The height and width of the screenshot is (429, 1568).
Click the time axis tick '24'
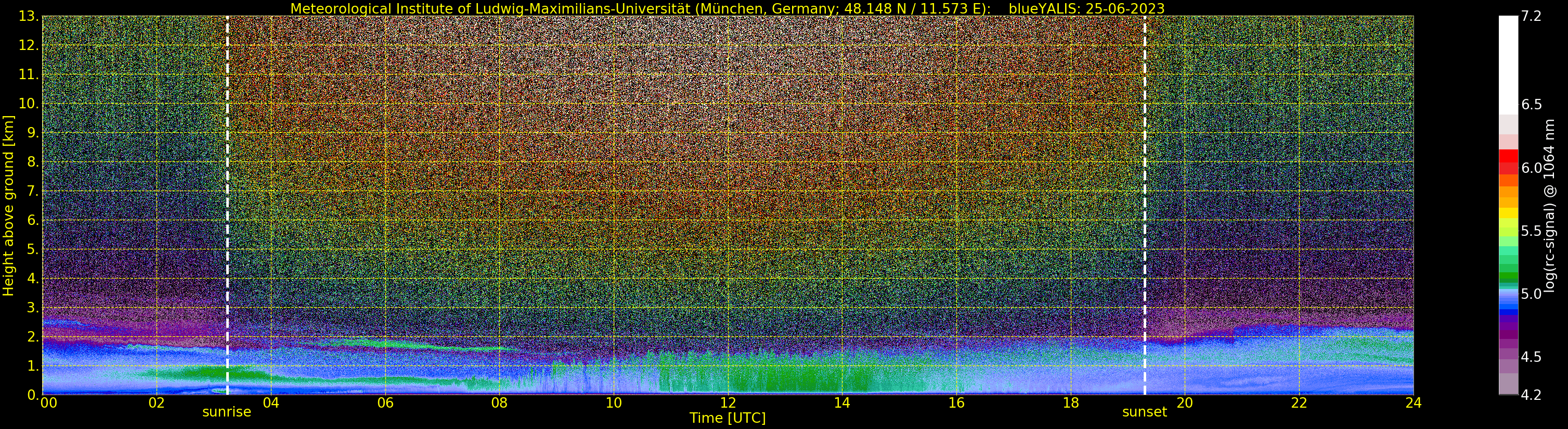1414,403
